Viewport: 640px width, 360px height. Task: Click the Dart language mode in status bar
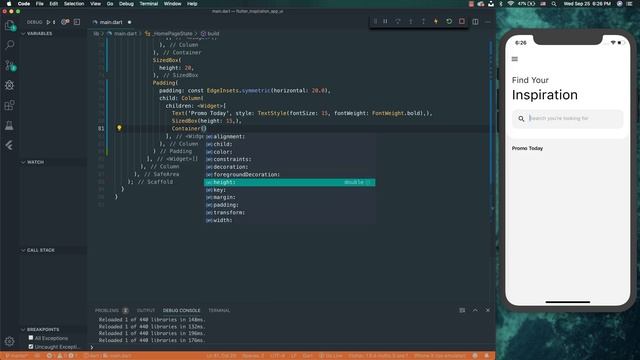[x=307, y=356]
